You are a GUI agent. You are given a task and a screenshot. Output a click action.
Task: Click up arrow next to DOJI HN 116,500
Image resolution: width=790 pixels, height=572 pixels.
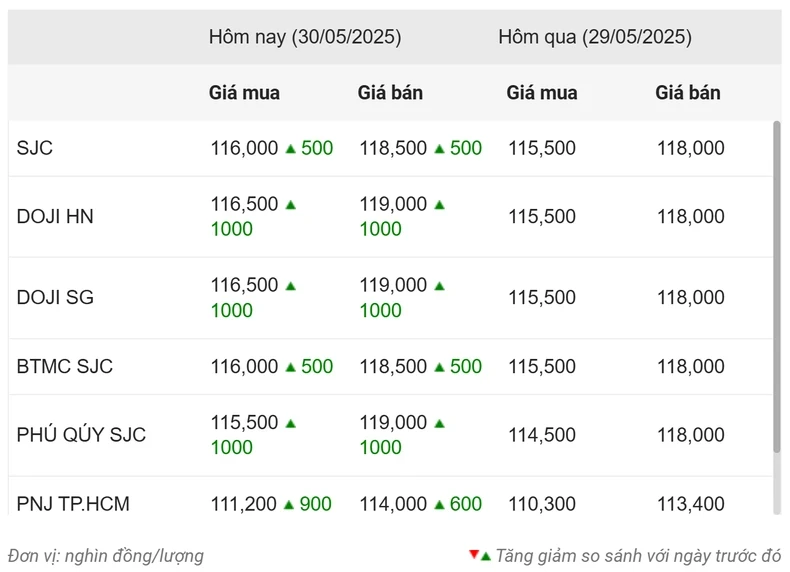click(290, 205)
